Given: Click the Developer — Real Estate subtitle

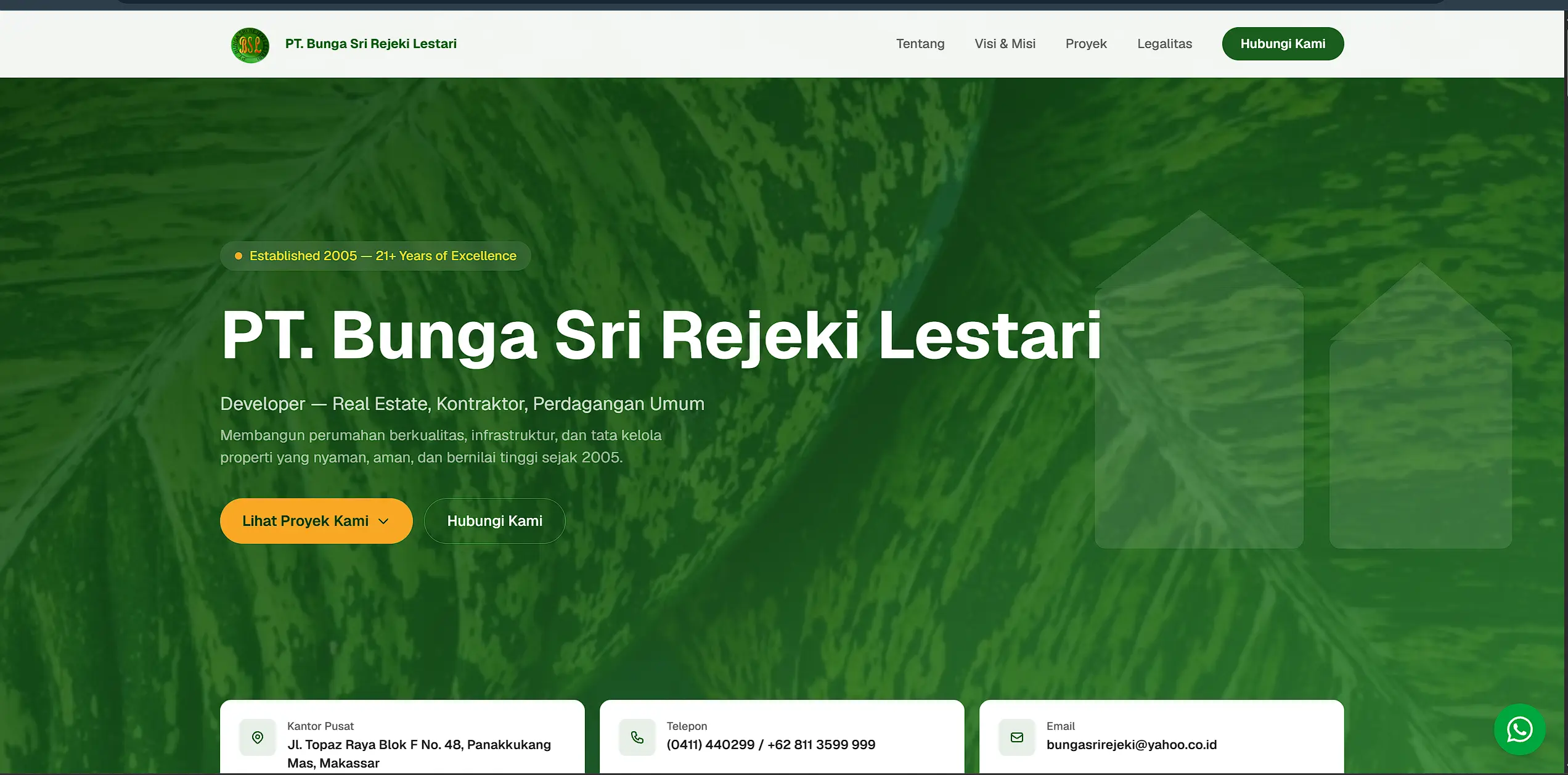Looking at the screenshot, I should pos(462,404).
